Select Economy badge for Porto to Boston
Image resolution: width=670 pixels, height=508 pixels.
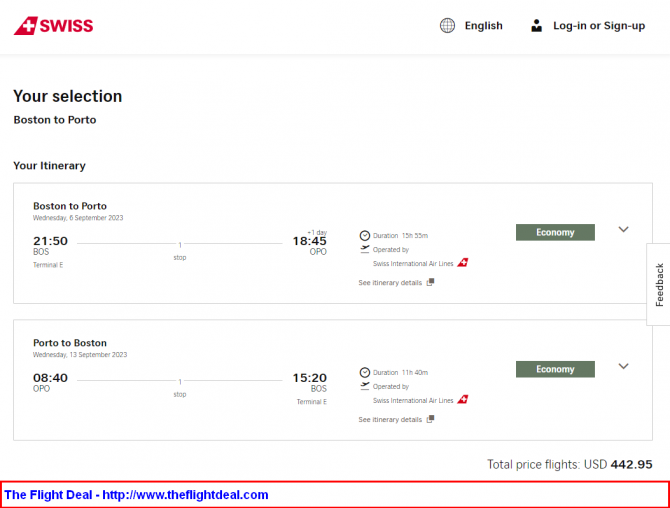[x=555, y=369]
